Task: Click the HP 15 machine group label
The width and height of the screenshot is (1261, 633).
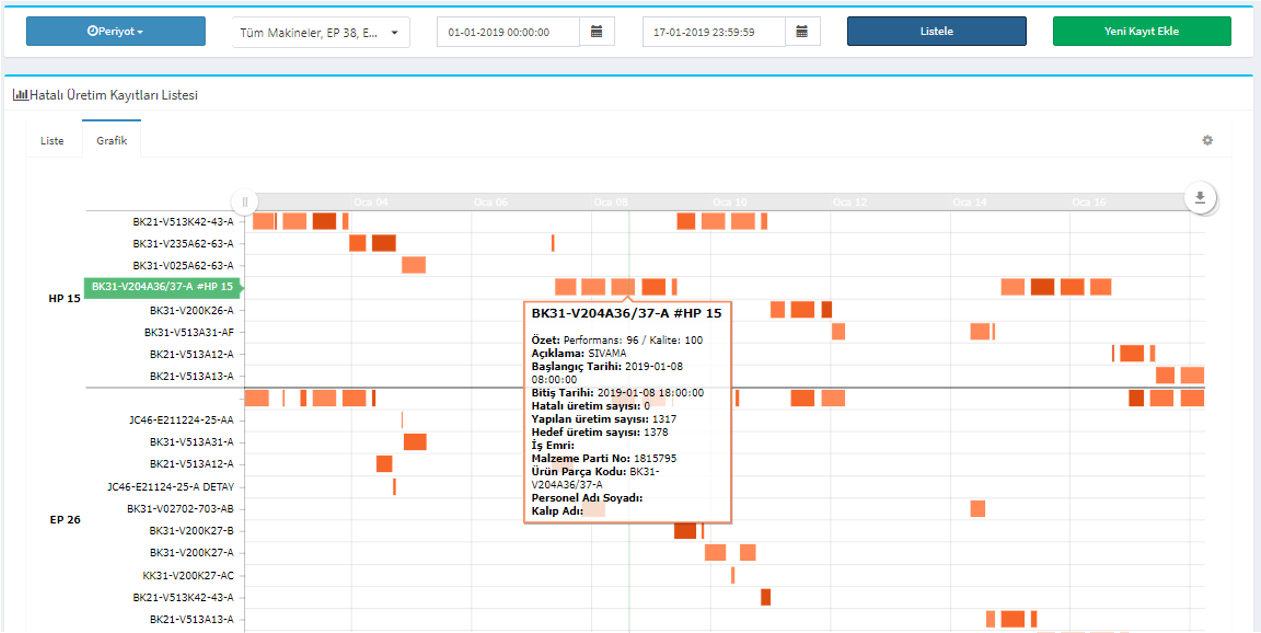Action: click(64, 299)
